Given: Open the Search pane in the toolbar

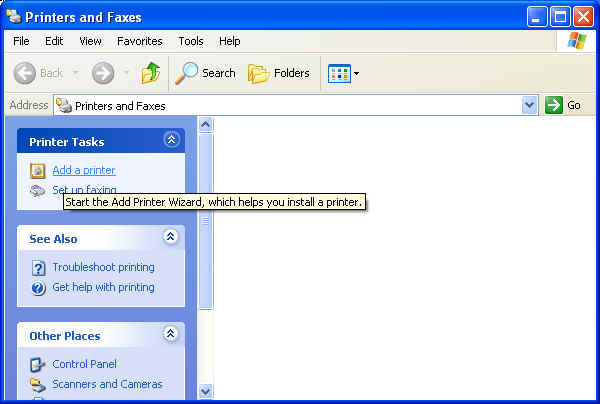Looking at the screenshot, I should [205, 73].
